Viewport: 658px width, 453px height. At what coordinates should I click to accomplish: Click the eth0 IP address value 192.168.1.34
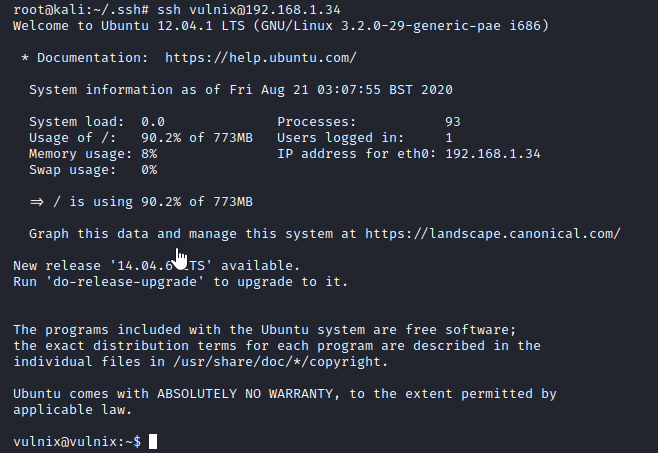[493, 154]
